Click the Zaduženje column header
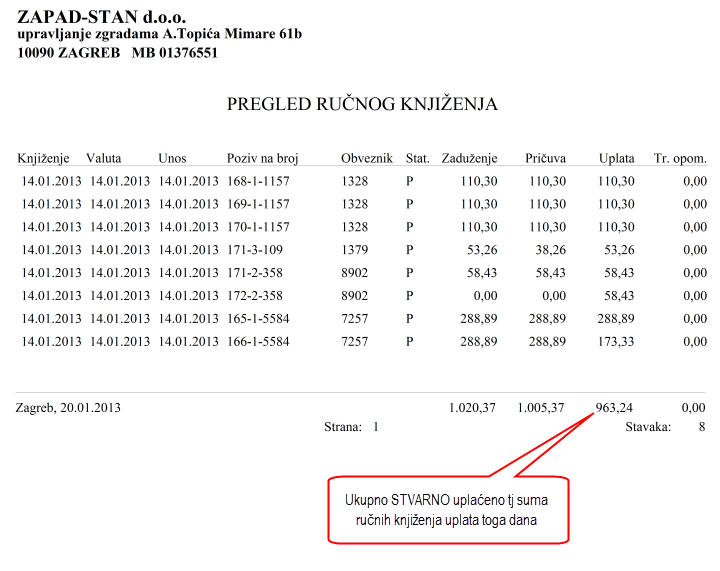 tap(469, 158)
